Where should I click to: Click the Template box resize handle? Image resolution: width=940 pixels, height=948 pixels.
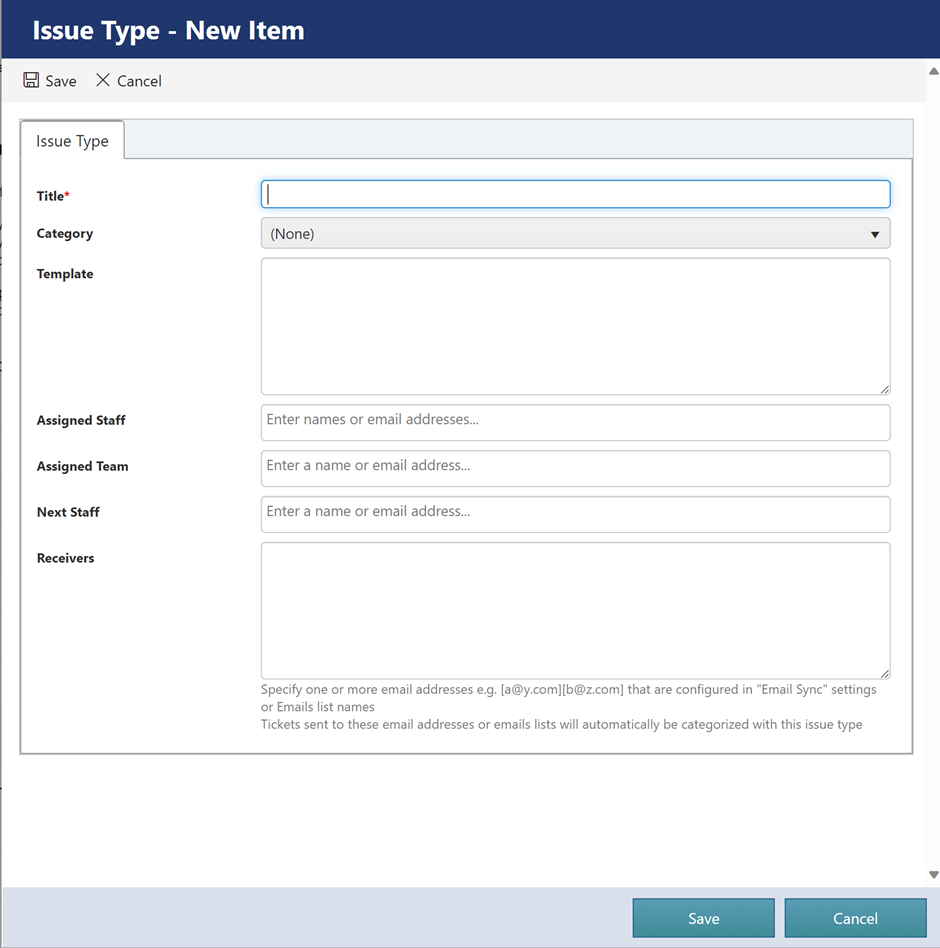point(884,389)
